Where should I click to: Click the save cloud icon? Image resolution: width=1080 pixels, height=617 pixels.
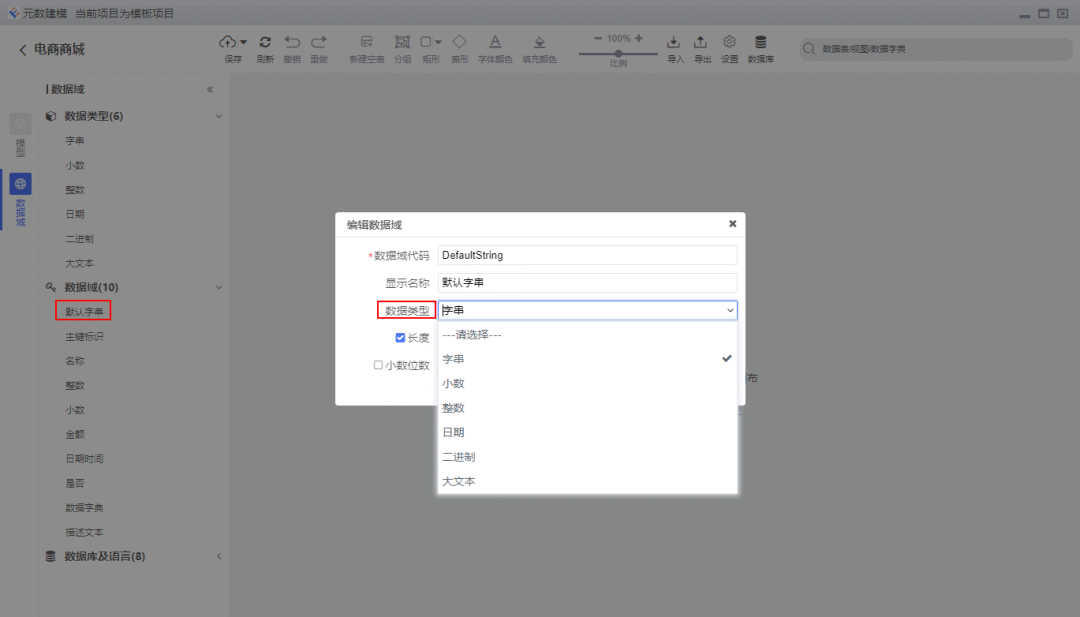tap(228, 42)
